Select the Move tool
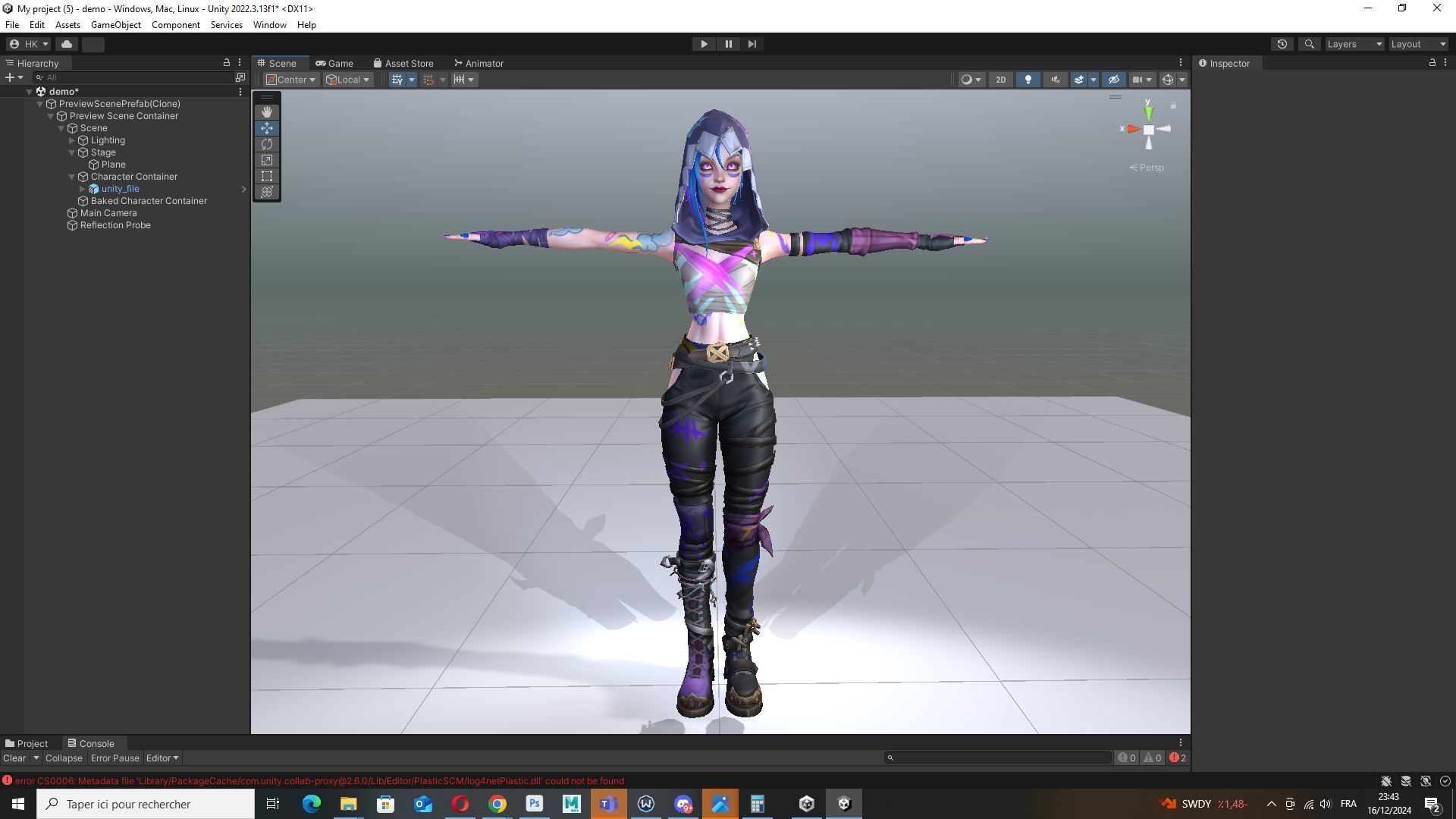Screen dimensions: 1456x819 click(x=267, y=128)
